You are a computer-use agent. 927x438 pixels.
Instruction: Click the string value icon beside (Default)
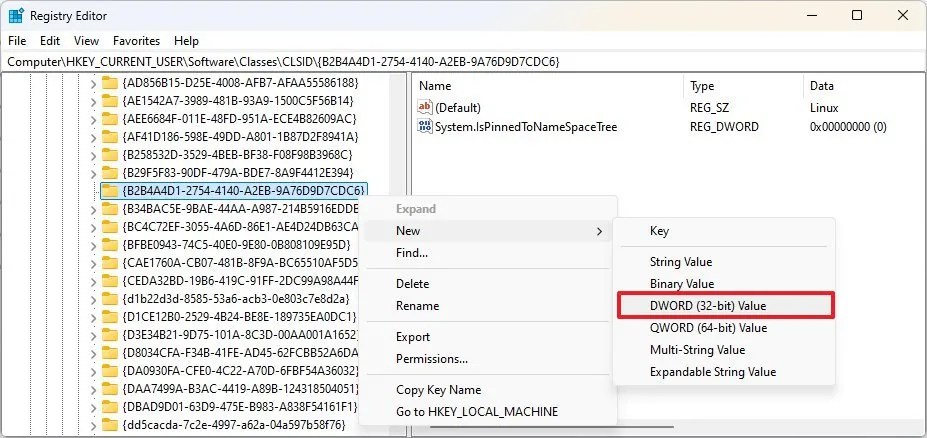tap(425, 108)
